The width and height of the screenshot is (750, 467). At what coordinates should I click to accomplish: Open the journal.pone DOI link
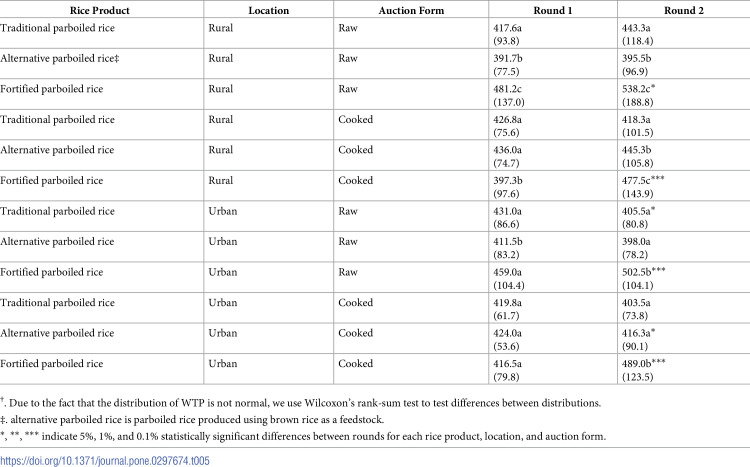(105, 461)
